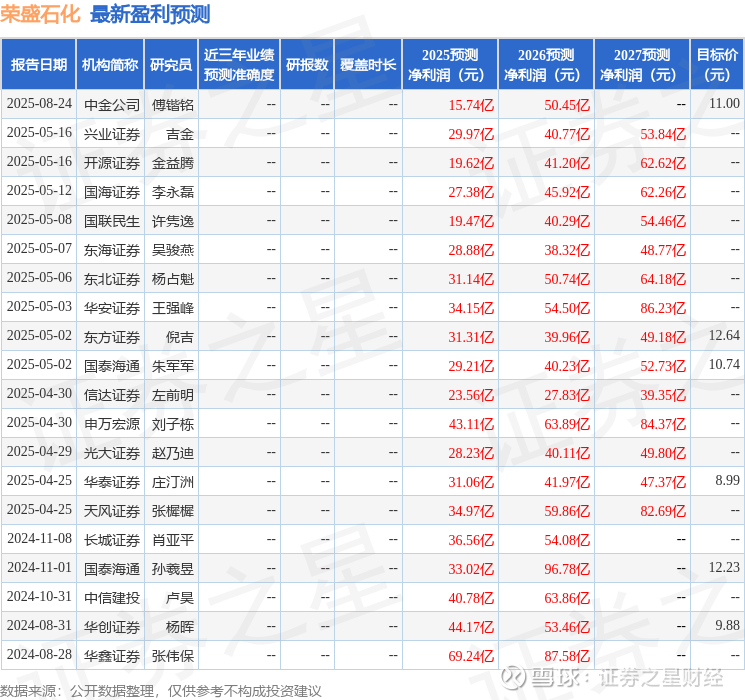The width and height of the screenshot is (745, 700).
Task: Click the 研报数 column header
Action: pyautogui.click(x=307, y=65)
